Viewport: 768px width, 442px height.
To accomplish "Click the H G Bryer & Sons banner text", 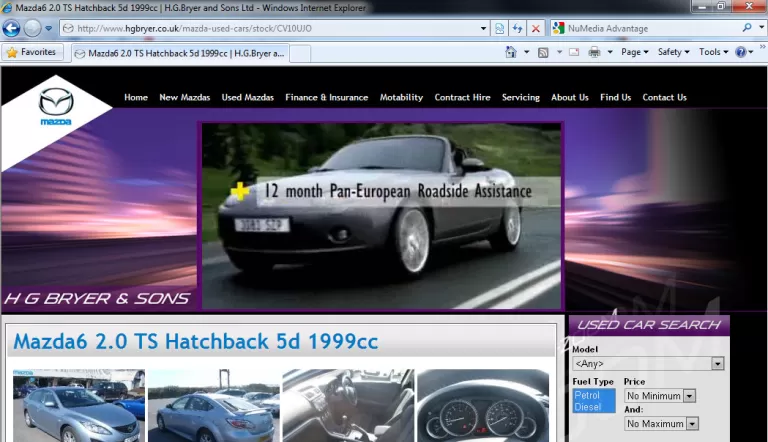I will [96, 298].
